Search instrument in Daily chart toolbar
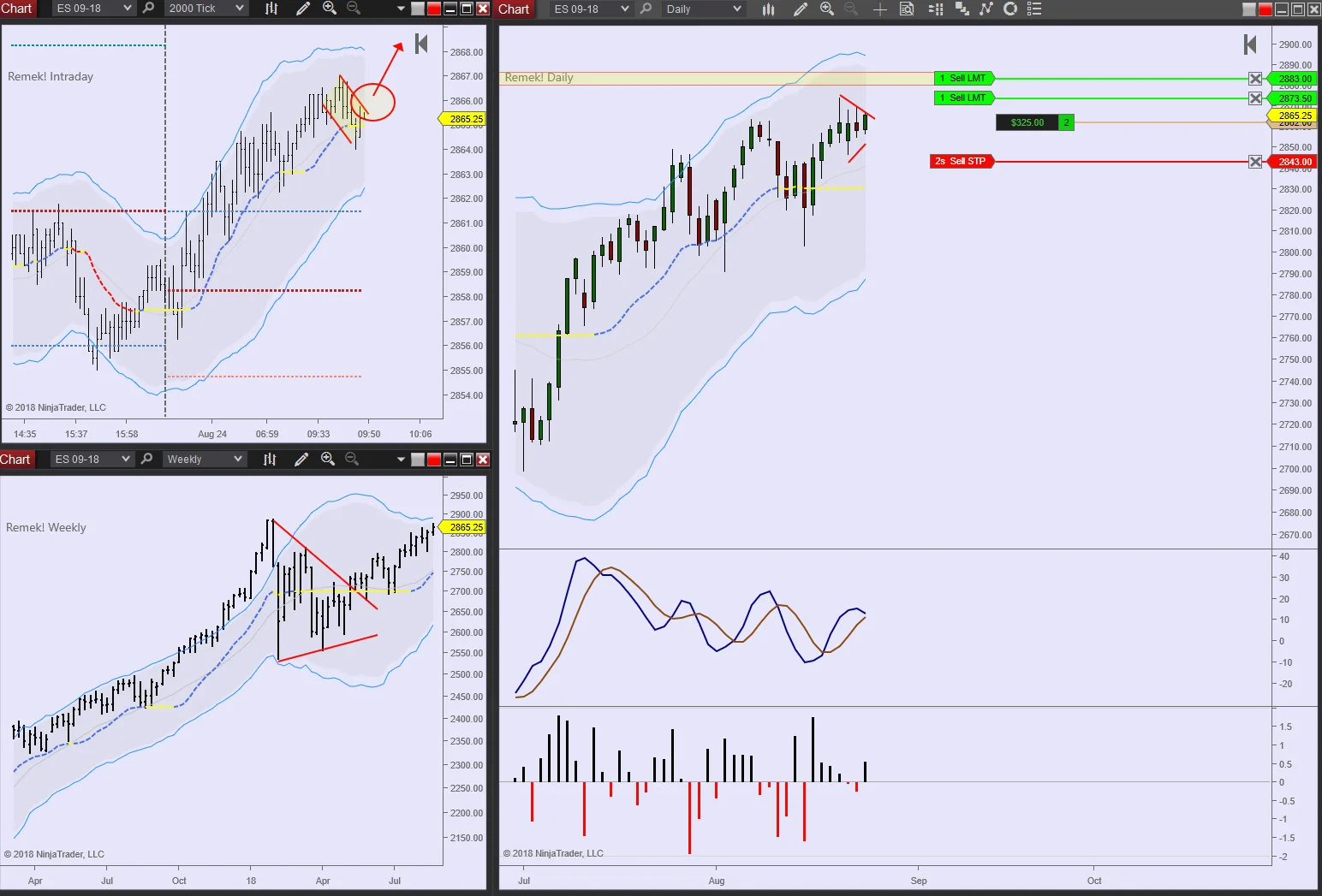Viewport: 1322px width, 896px height. pos(646,9)
